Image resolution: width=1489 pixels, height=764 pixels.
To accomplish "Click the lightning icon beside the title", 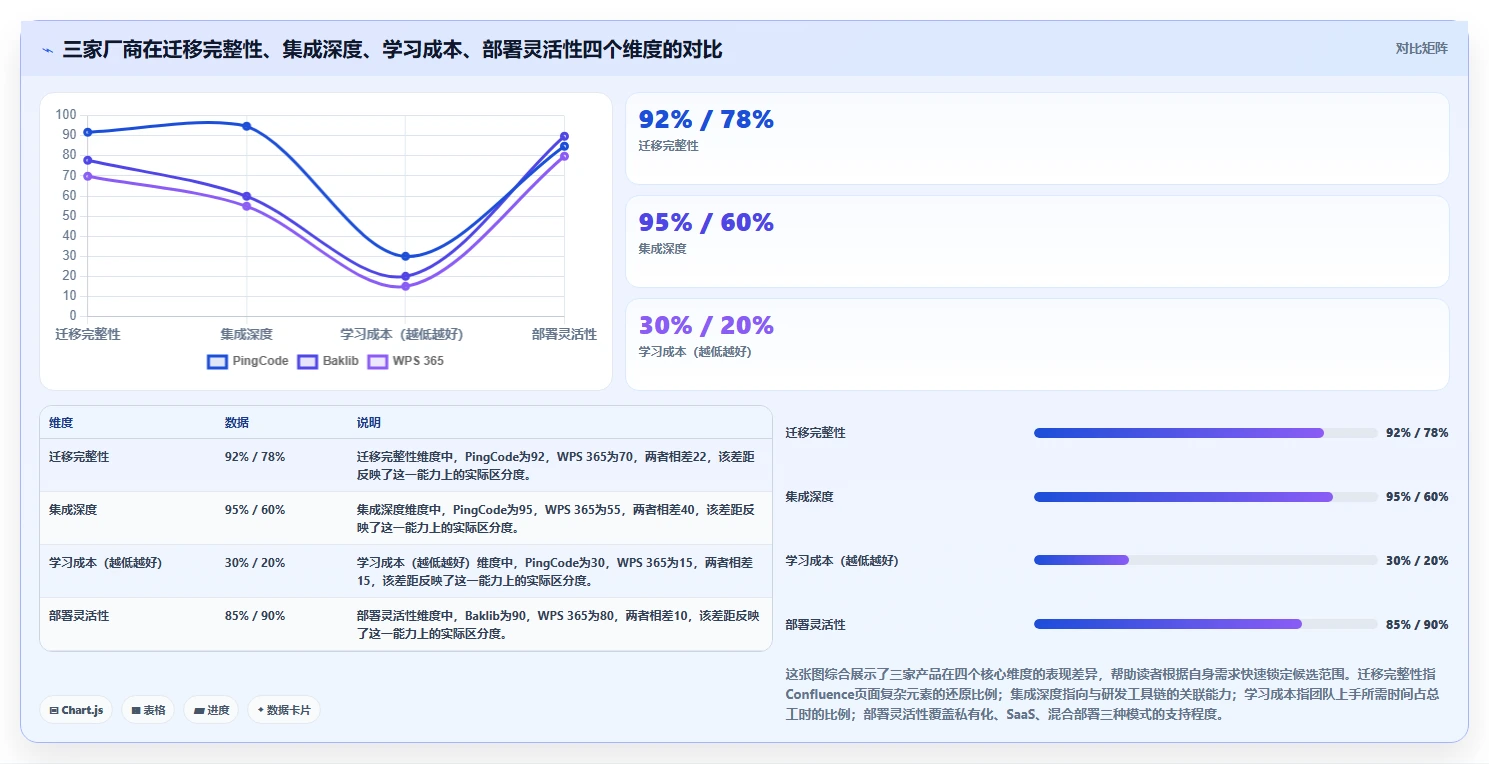I will coord(47,50).
